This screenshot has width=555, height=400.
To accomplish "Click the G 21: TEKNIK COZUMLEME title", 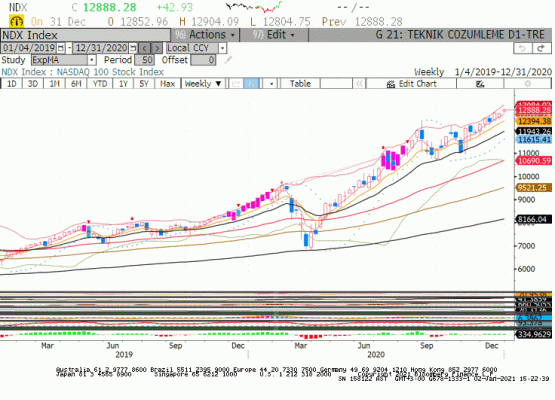I will 460,35.
